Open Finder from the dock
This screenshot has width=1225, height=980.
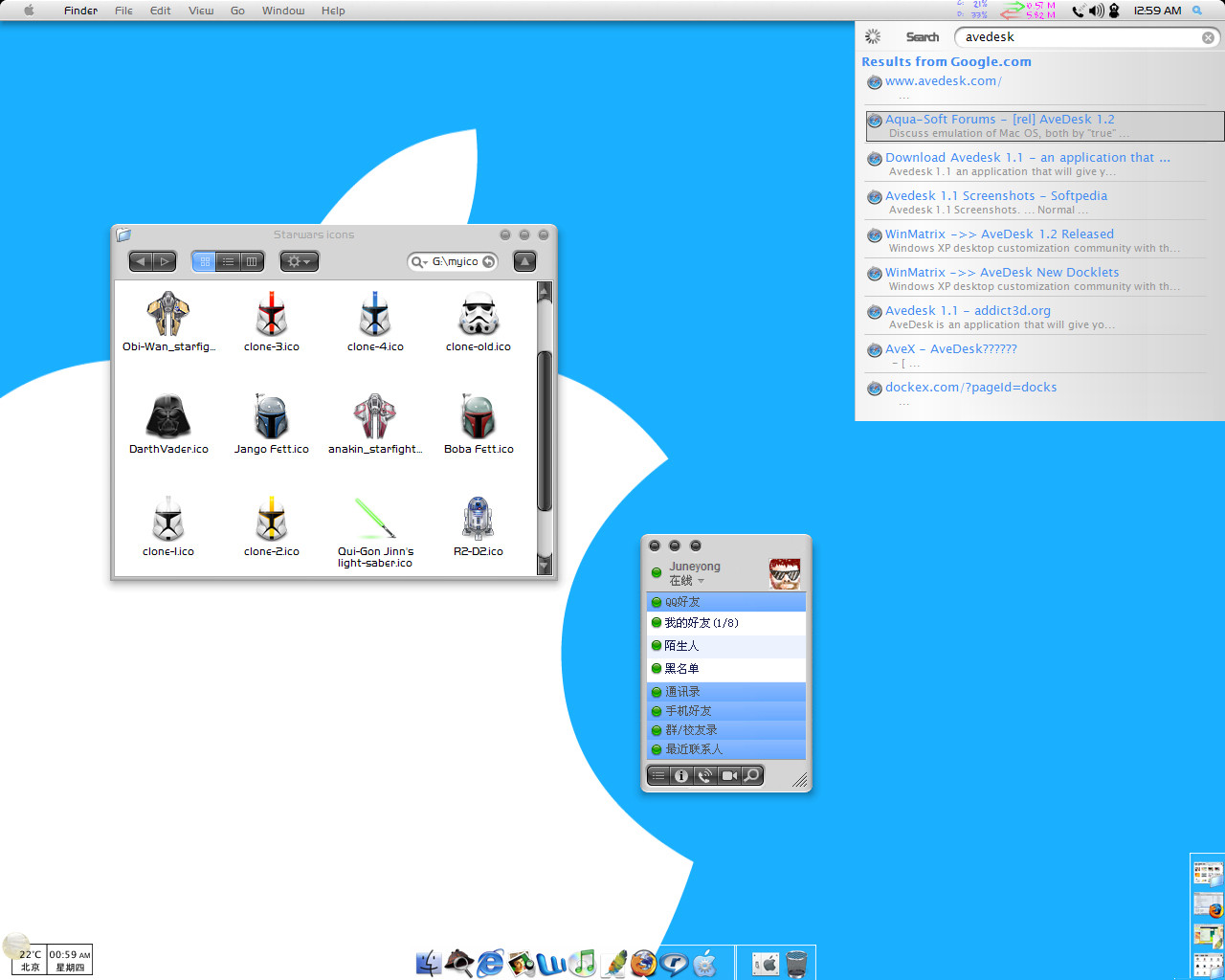(429, 963)
